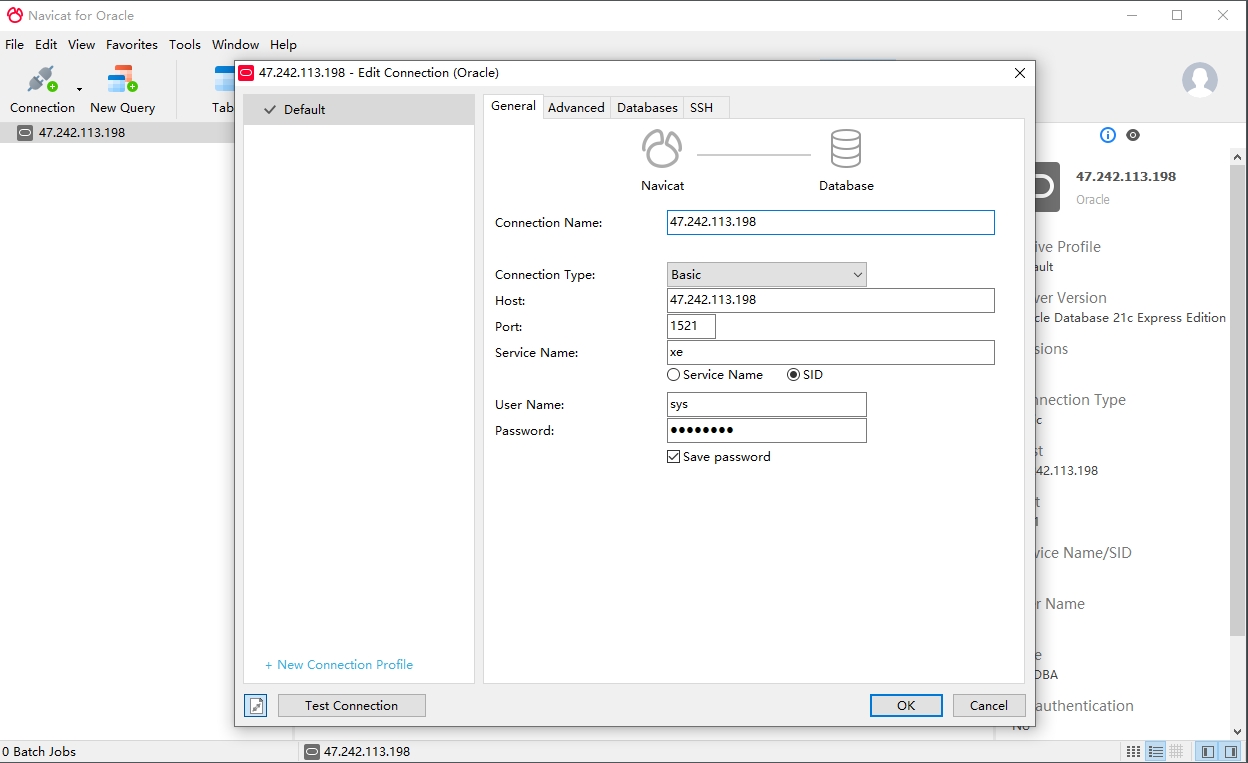
Task: Open the Advanced tab
Action: pyautogui.click(x=576, y=108)
